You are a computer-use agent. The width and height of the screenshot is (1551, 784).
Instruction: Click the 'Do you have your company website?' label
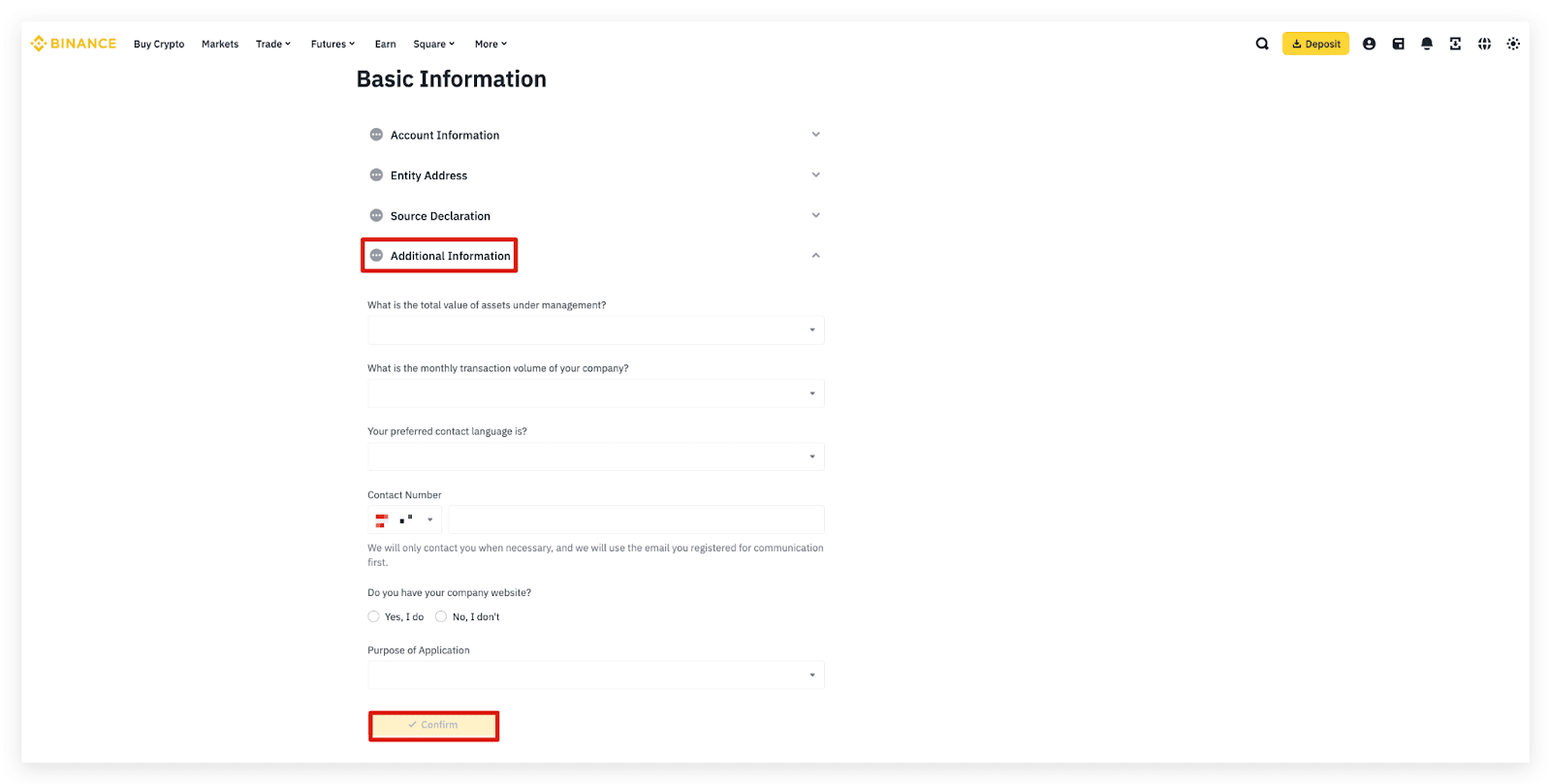click(x=449, y=593)
